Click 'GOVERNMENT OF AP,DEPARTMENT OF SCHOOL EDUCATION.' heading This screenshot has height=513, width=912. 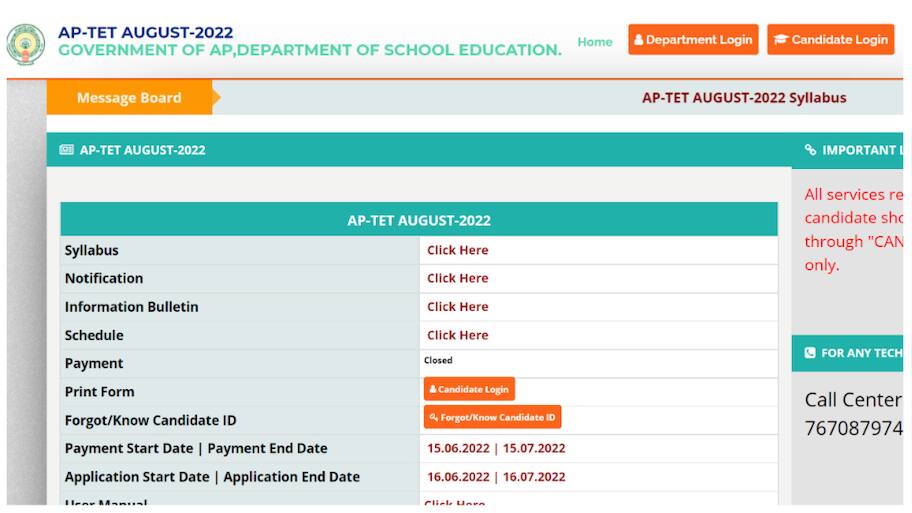click(310, 50)
